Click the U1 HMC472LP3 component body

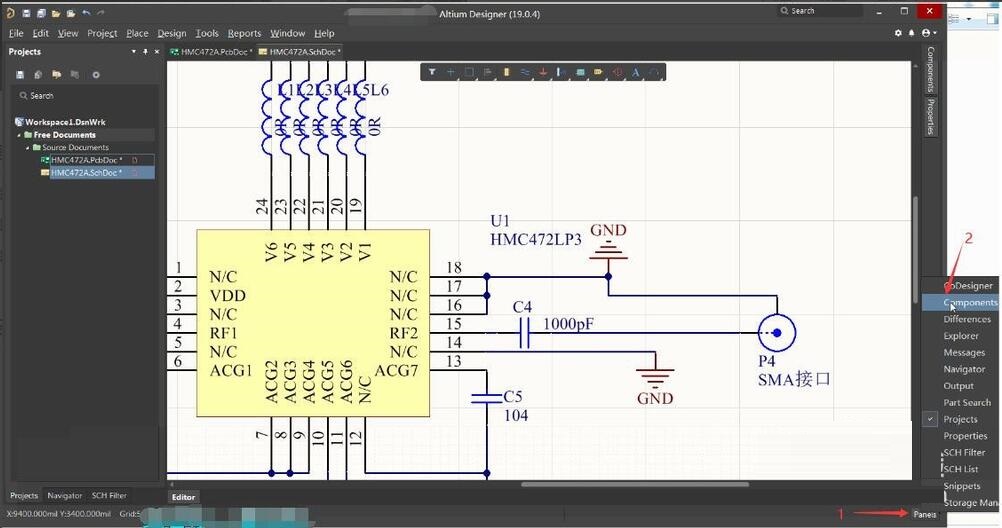tap(312, 323)
